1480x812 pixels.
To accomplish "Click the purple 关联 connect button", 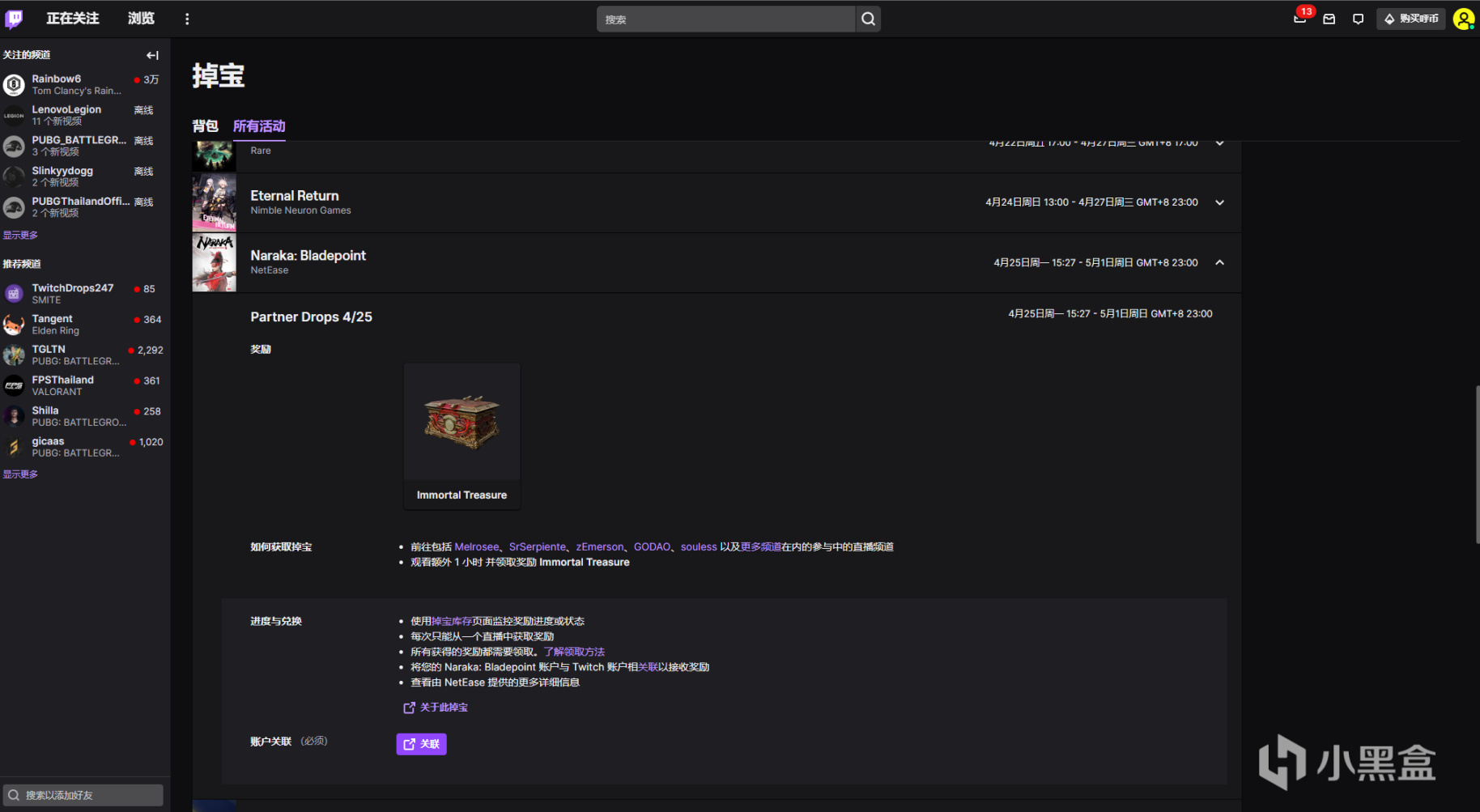I will tap(421, 744).
